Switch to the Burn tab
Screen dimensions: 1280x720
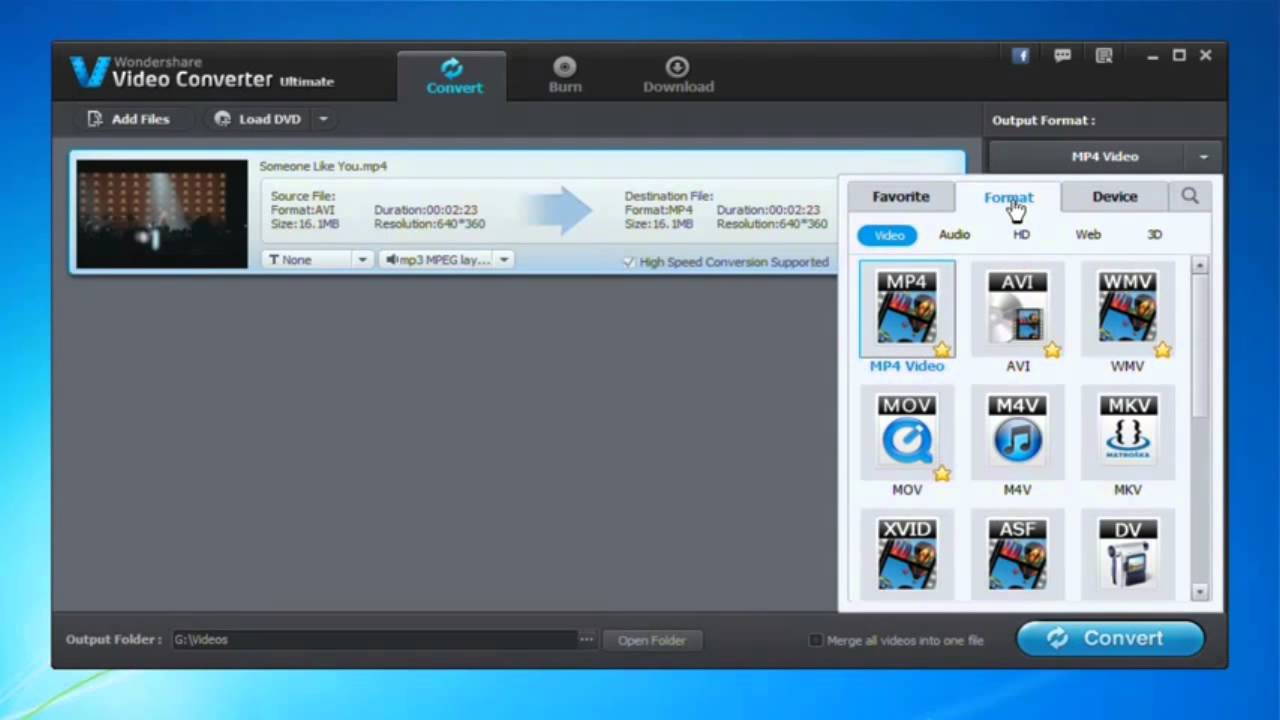coord(565,75)
